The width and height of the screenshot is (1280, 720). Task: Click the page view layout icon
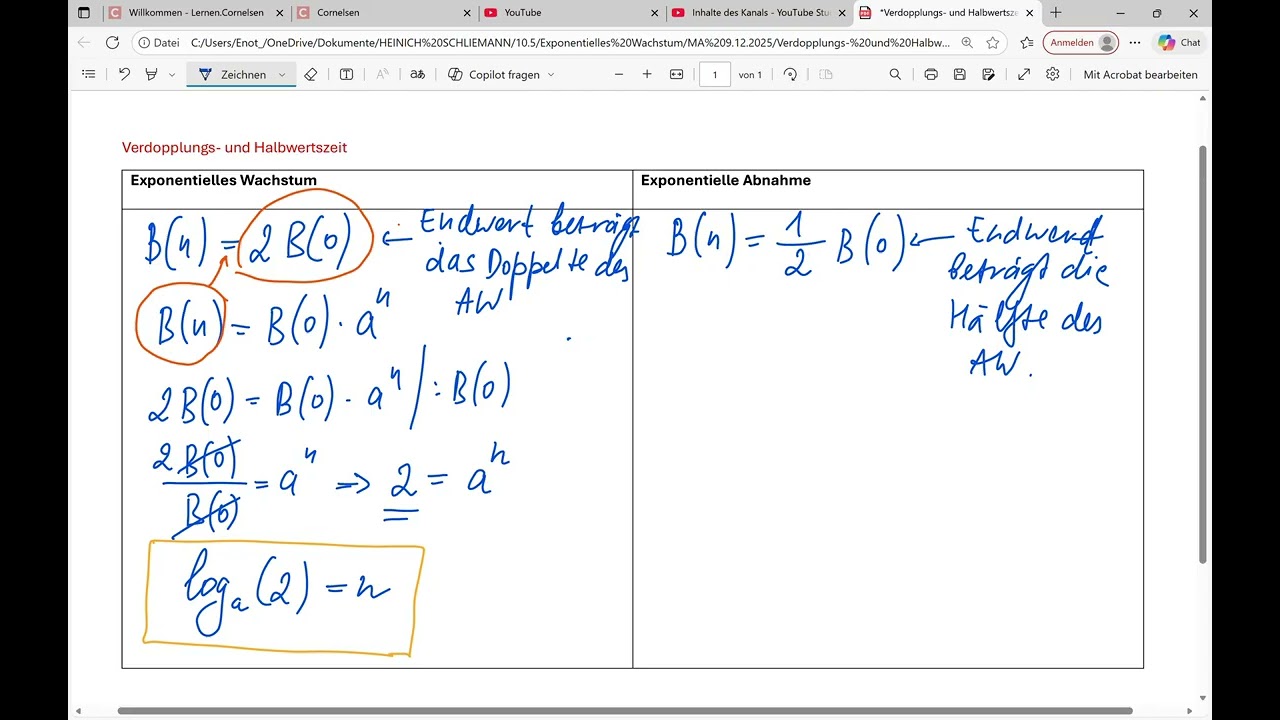[826, 74]
